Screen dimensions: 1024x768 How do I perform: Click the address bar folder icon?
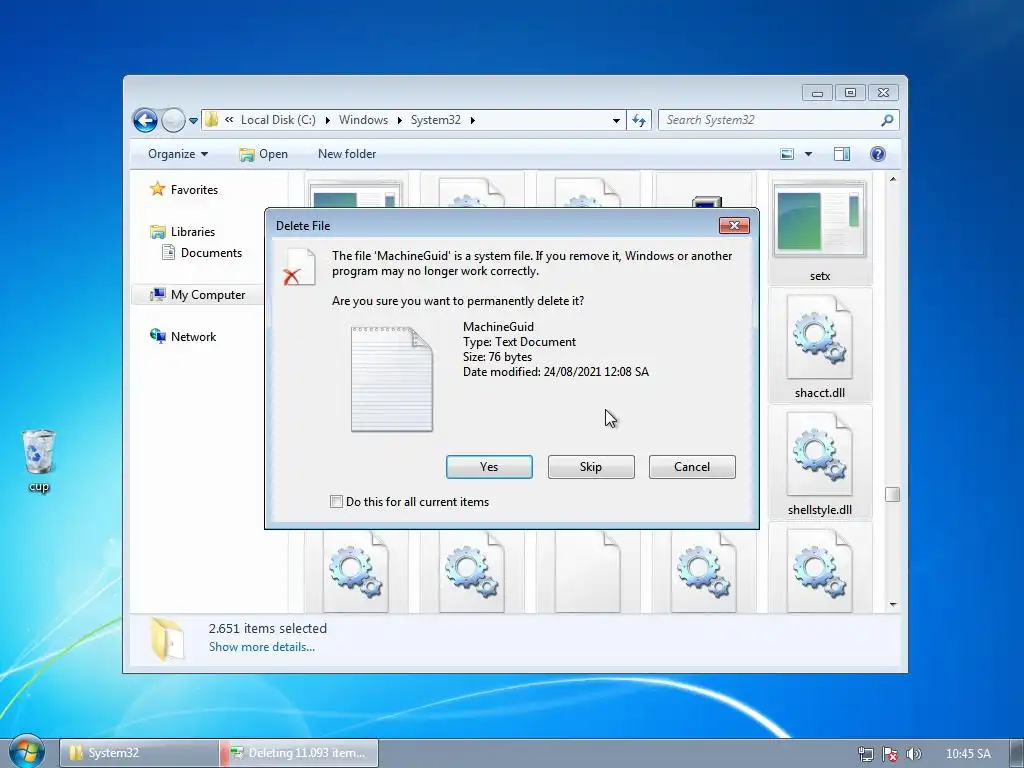(212, 120)
